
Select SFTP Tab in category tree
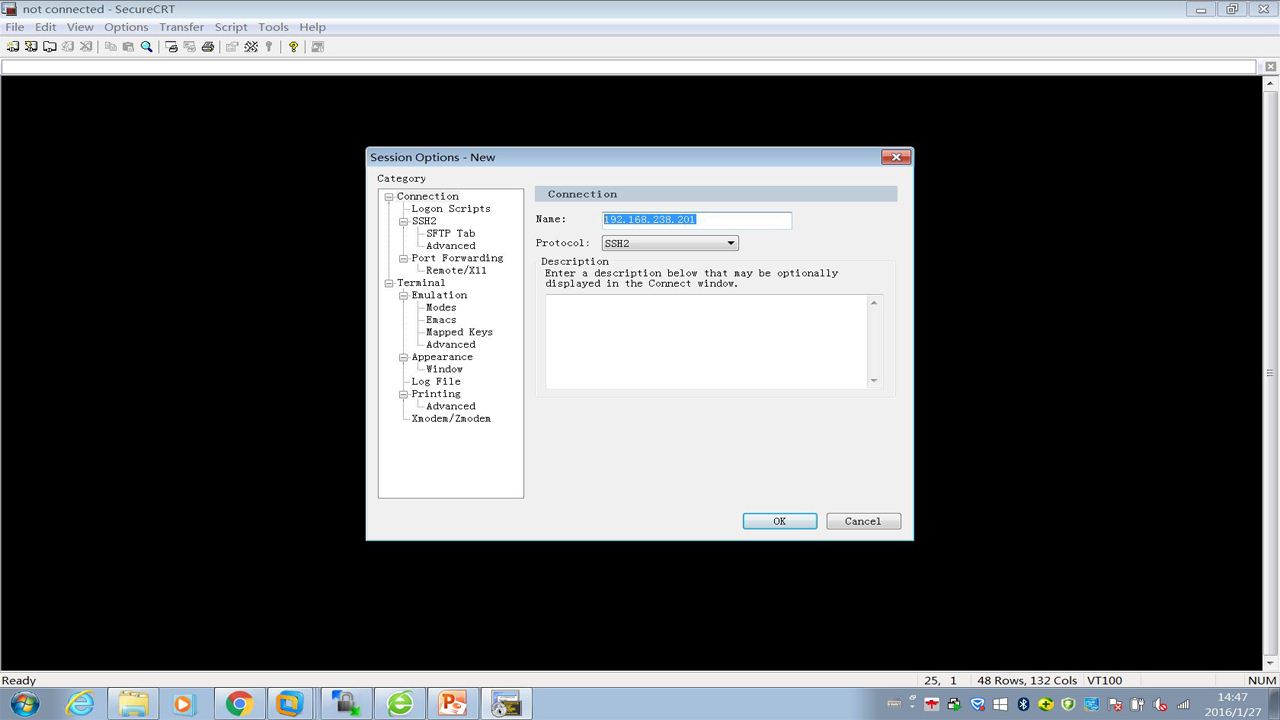coord(451,233)
